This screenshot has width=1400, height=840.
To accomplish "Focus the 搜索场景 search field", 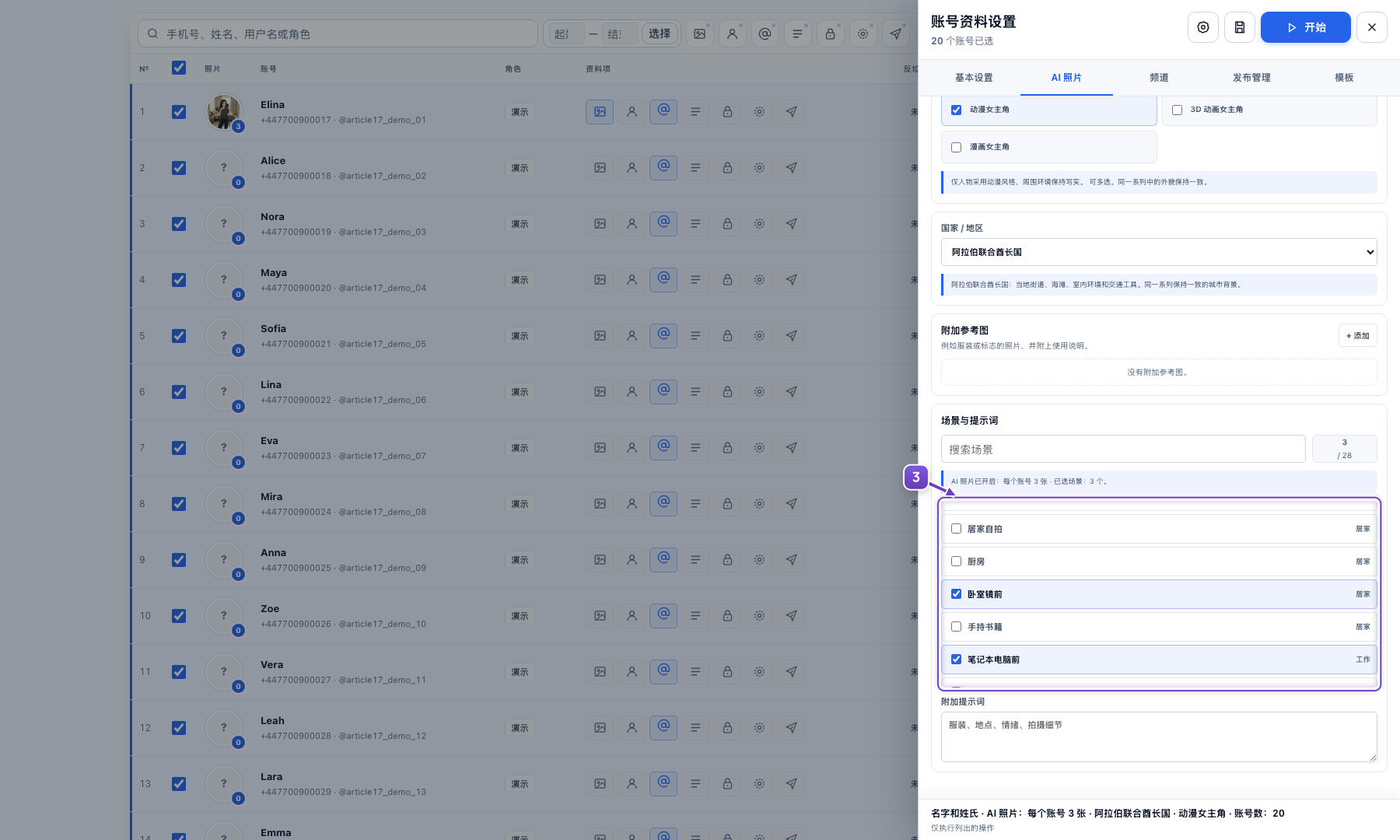I will click(x=1123, y=450).
